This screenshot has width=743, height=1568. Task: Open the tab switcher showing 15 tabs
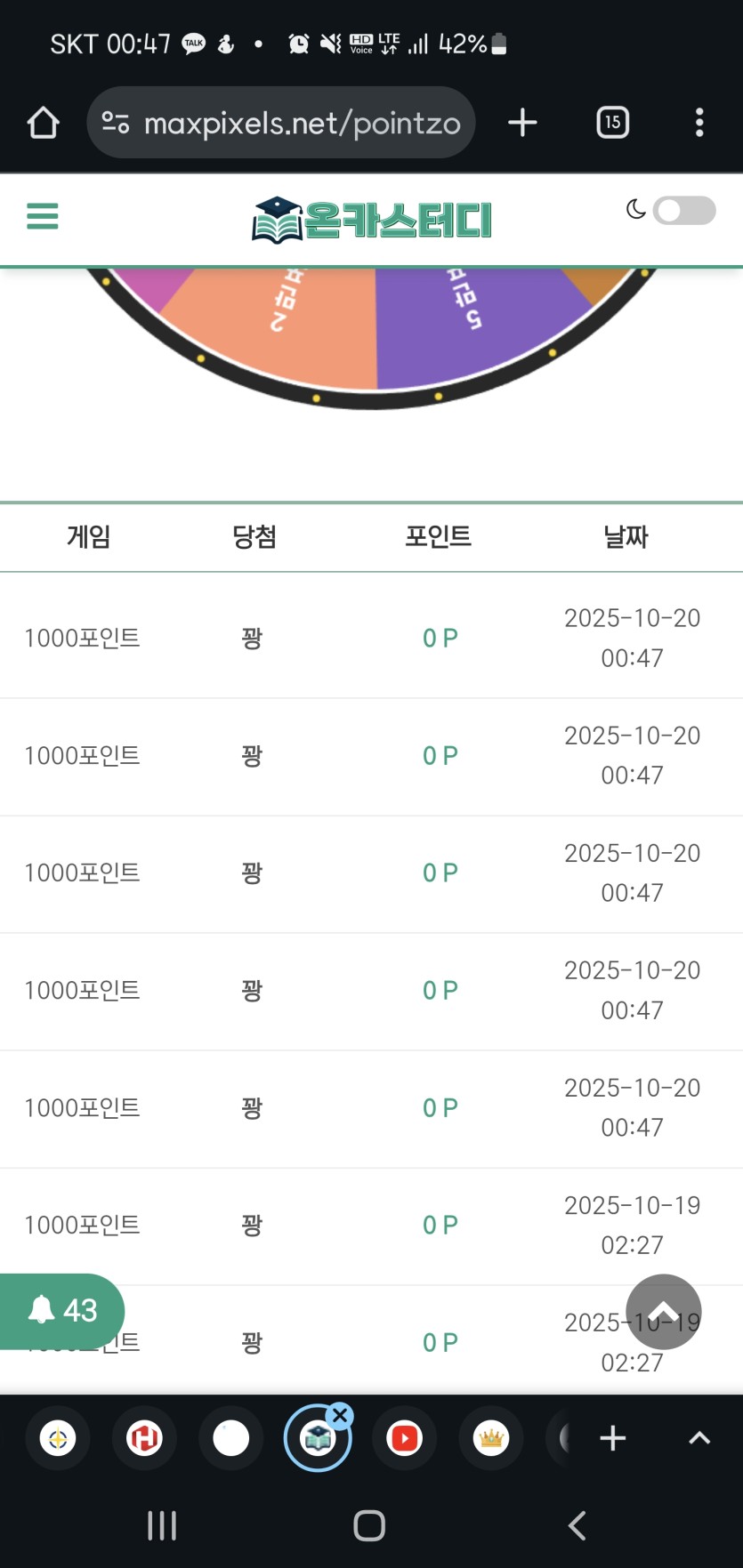612,123
